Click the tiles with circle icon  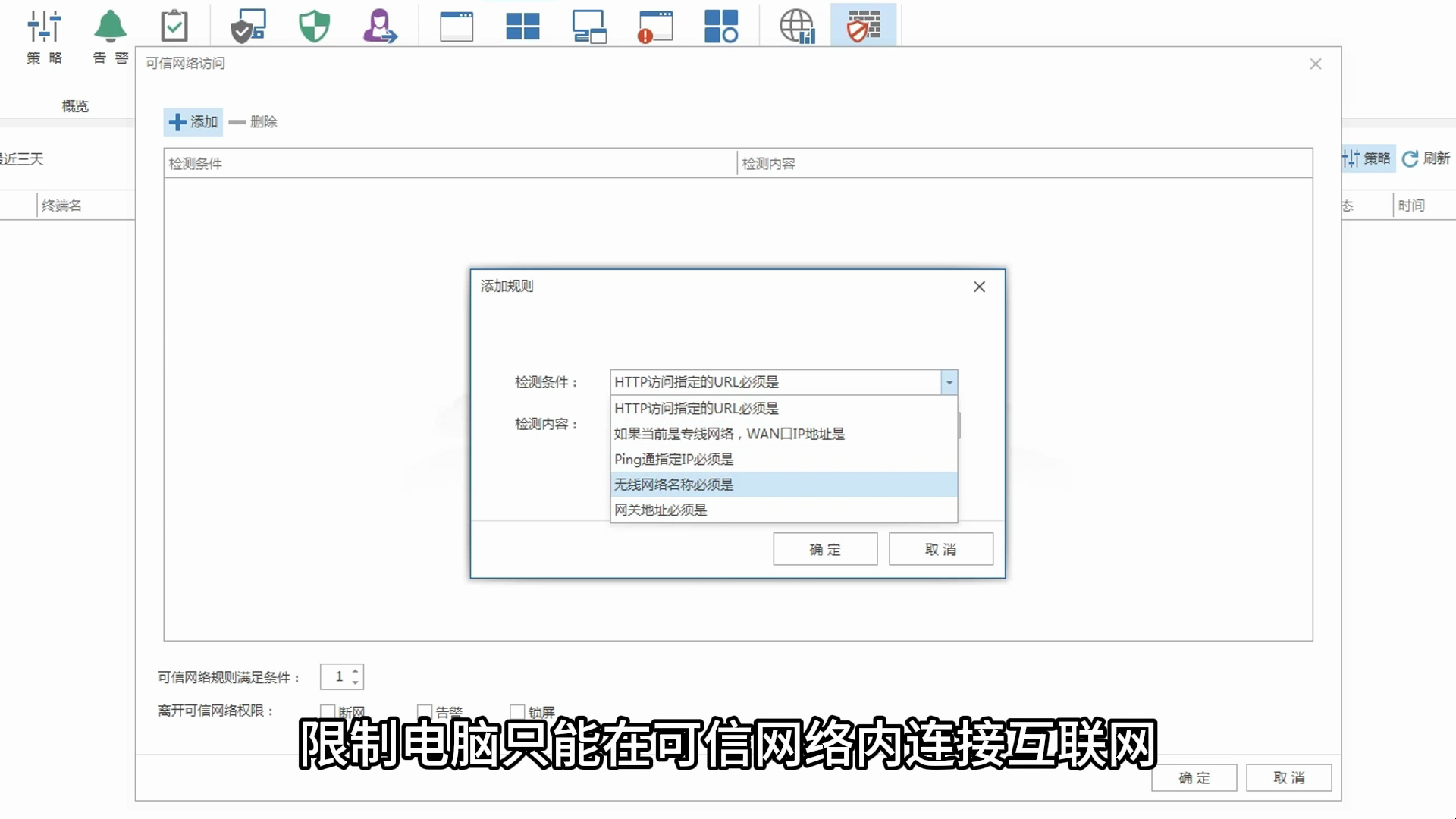click(x=721, y=26)
